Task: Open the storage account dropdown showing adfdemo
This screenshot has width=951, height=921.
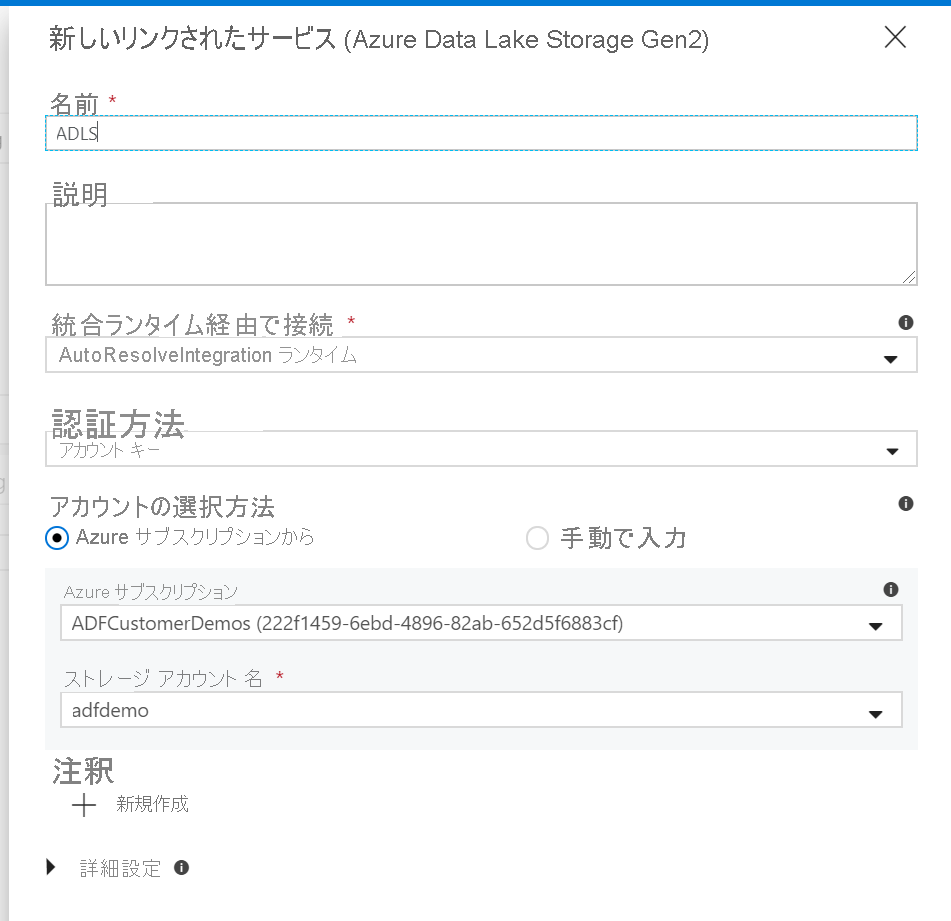Action: pyautogui.click(x=480, y=710)
